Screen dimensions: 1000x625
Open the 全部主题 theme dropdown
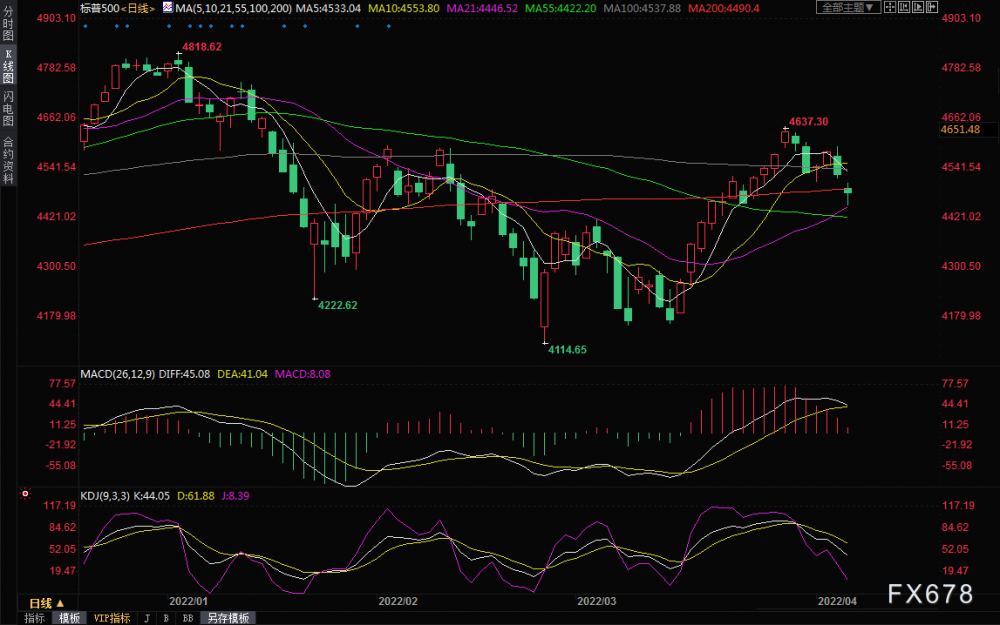pyautogui.click(x=848, y=7)
